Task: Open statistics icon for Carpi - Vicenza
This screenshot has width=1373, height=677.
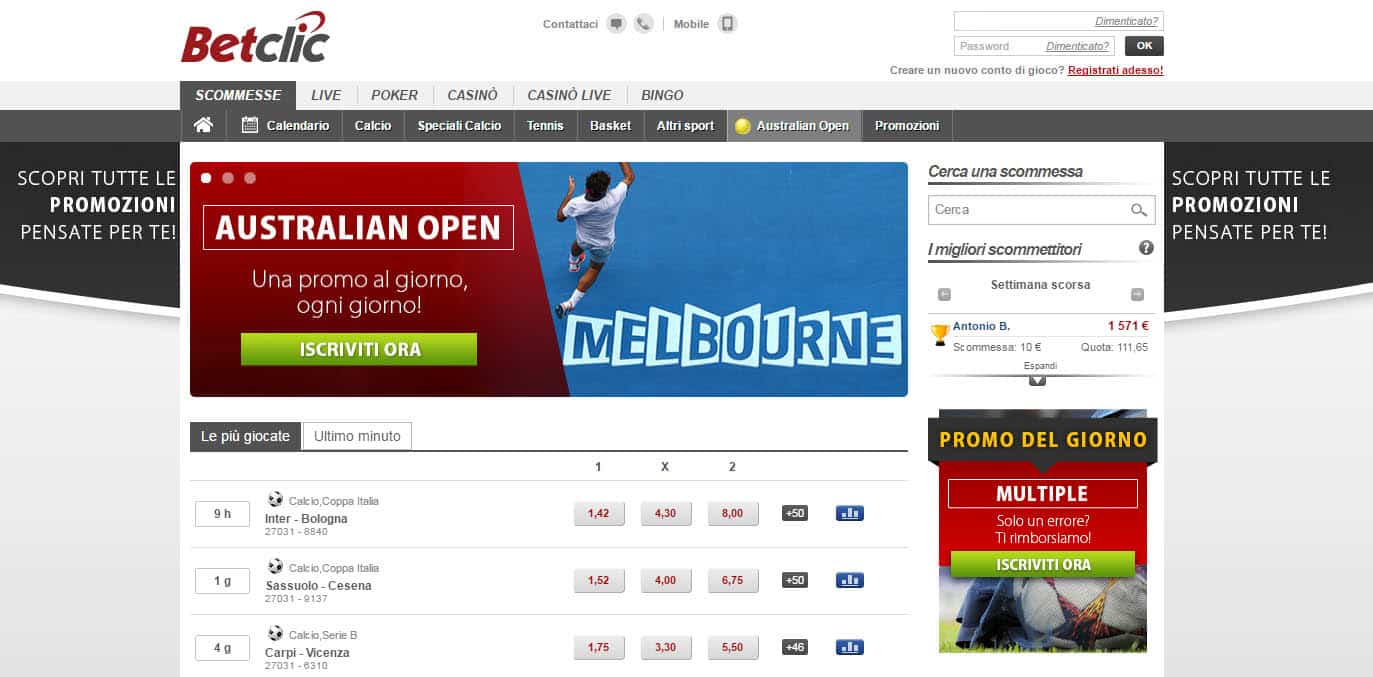Action: pyautogui.click(x=849, y=648)
